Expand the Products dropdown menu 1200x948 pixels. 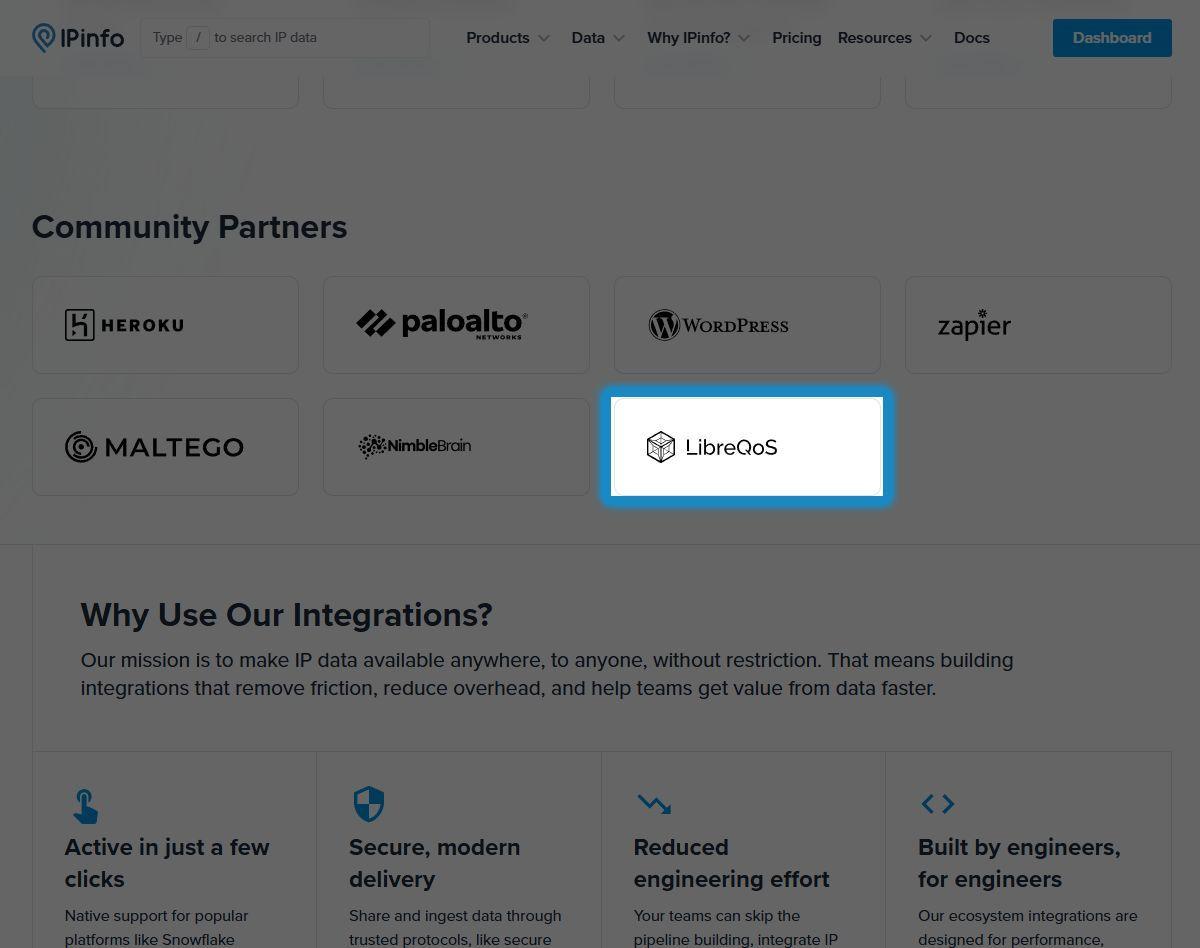508,38
